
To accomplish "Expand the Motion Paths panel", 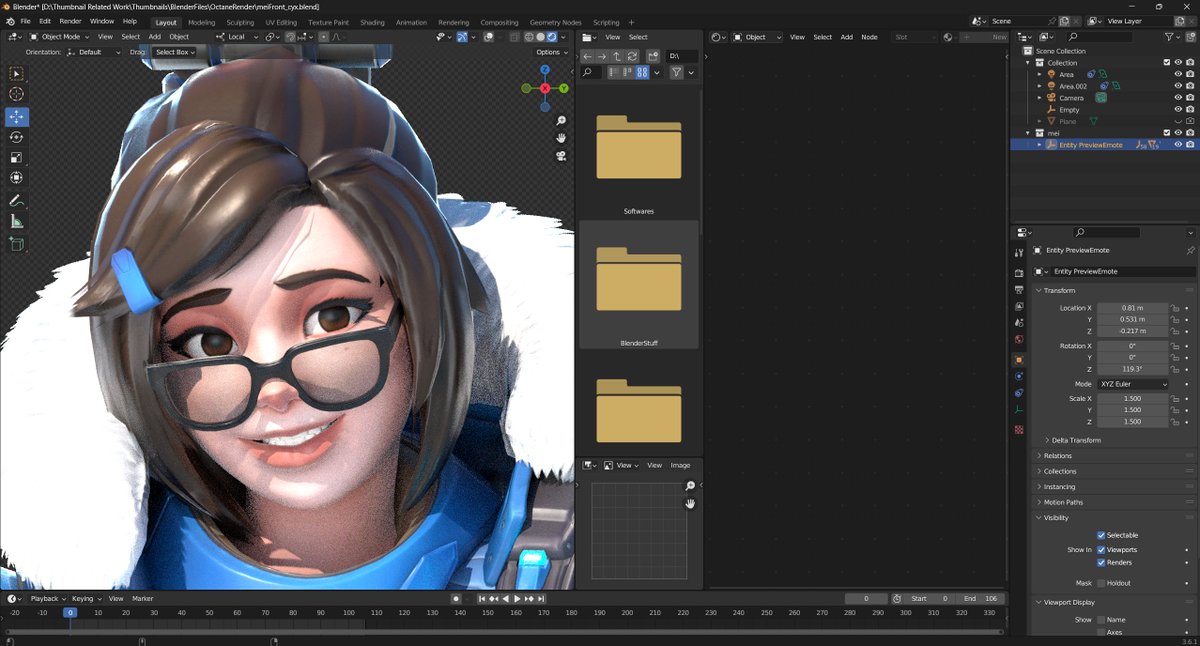I will point(1062,502).
